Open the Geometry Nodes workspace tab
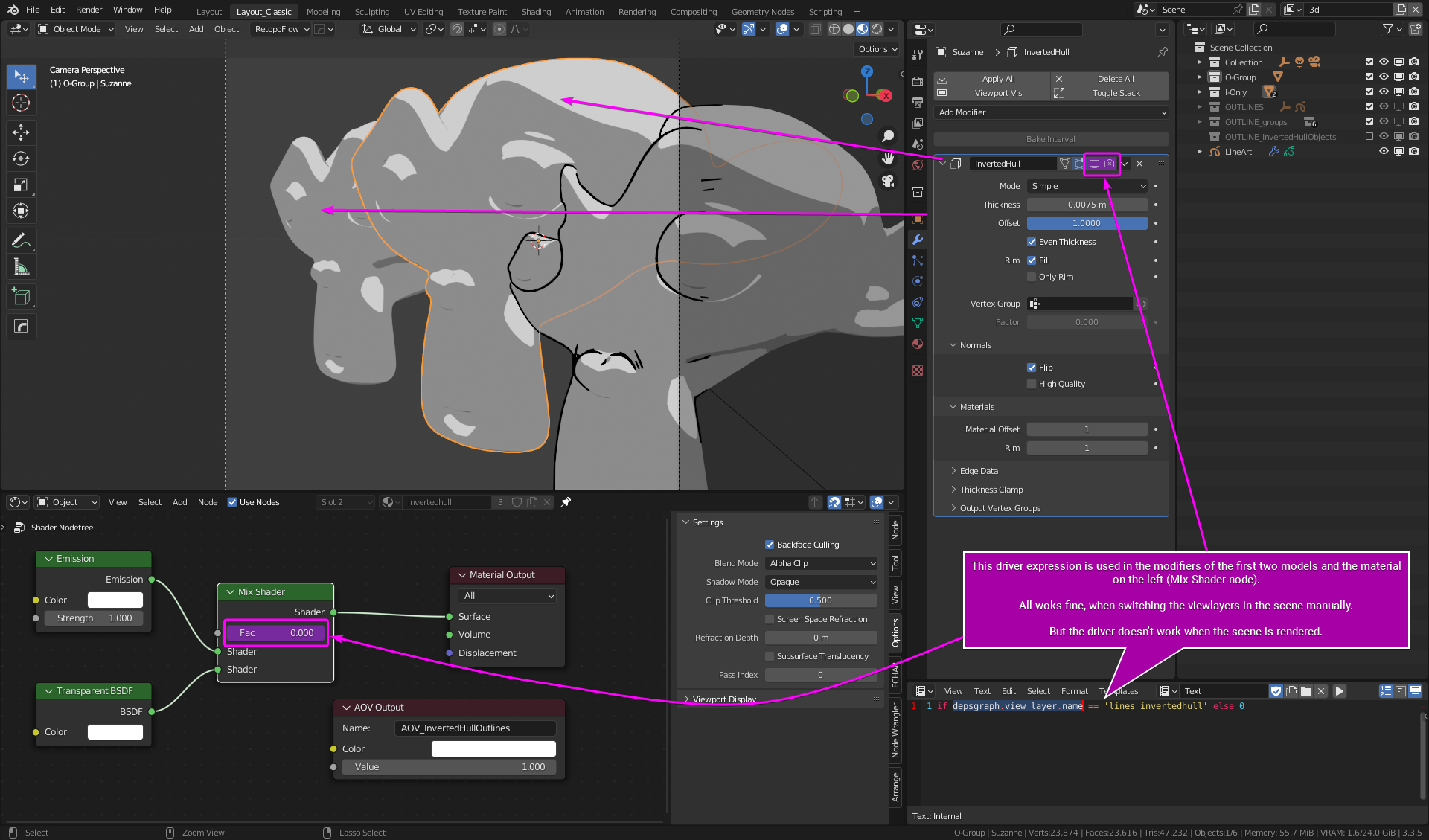This screenshot has width=1429, height=840. point(762,11)
